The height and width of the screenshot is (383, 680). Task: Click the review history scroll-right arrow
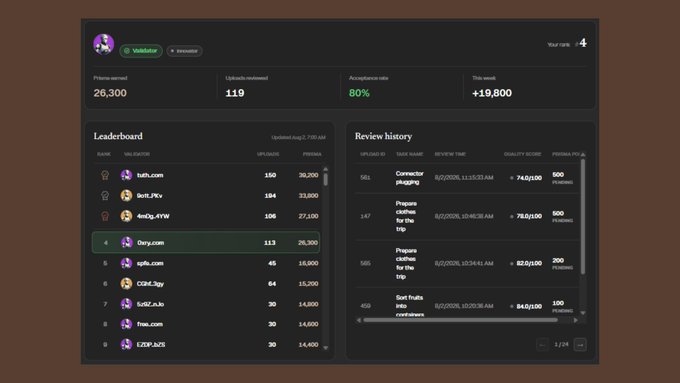(575, 320)
